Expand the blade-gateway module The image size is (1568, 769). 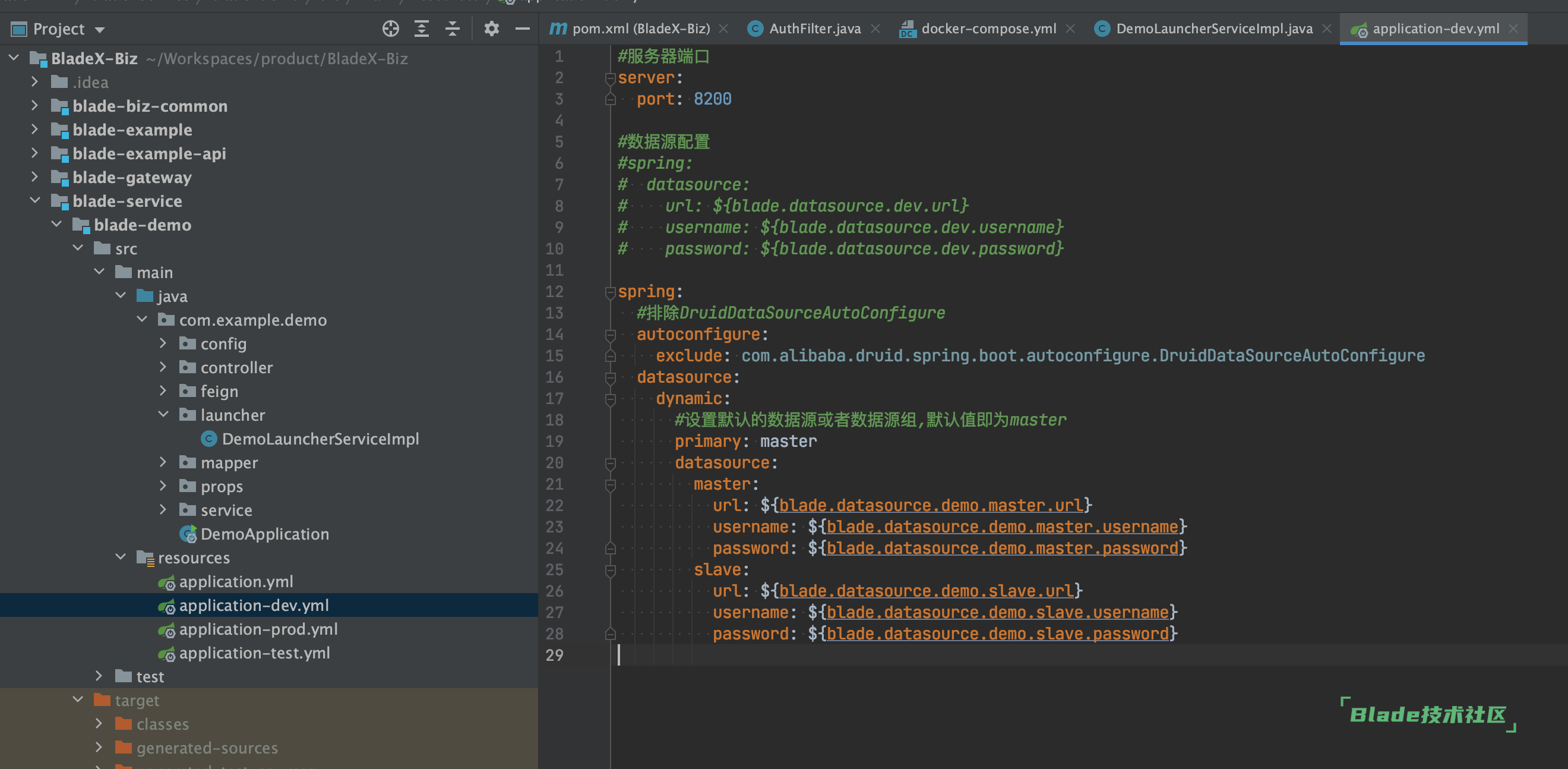coord(34,177)
